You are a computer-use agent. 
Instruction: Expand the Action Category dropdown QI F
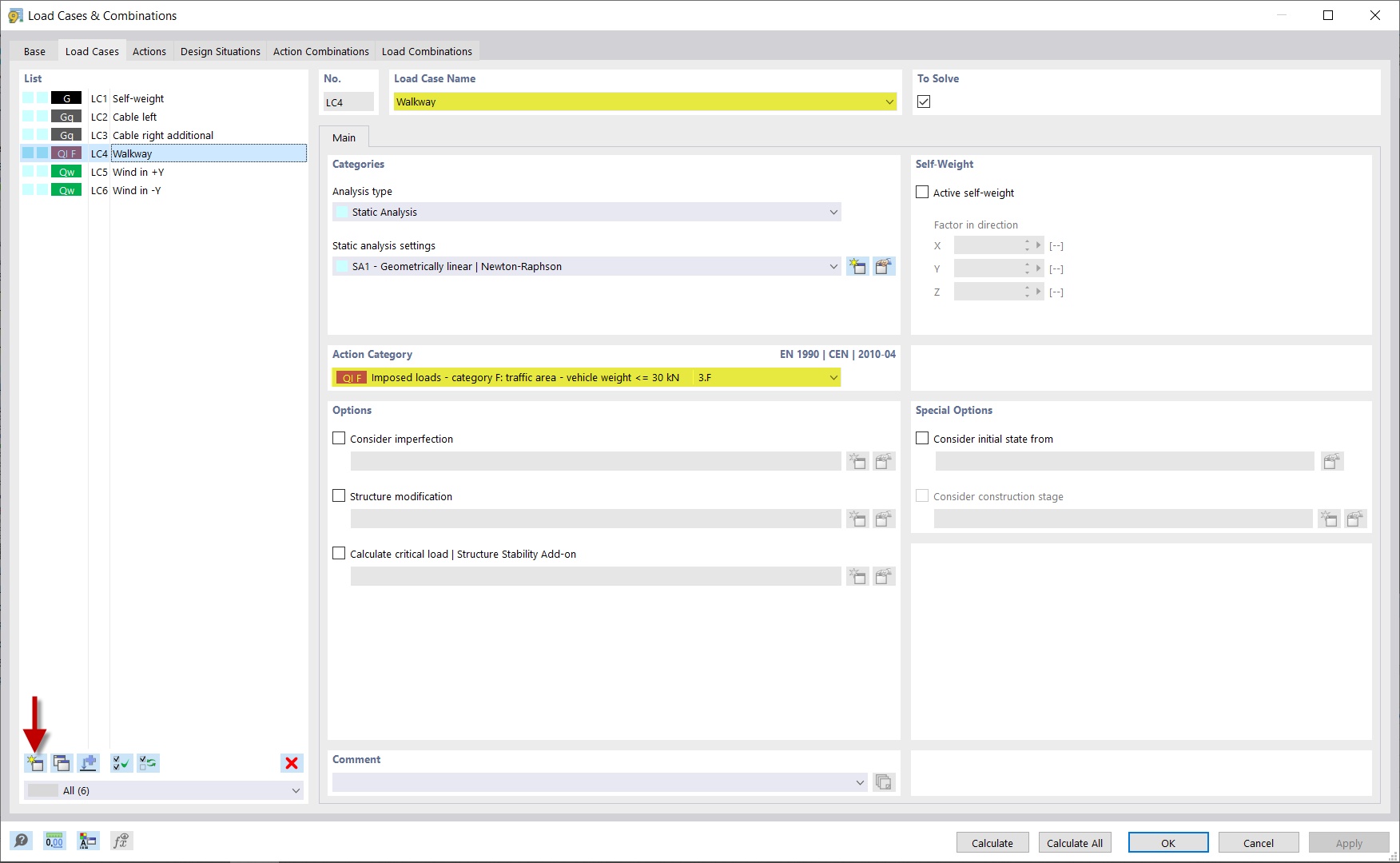(x=587, y=377)
